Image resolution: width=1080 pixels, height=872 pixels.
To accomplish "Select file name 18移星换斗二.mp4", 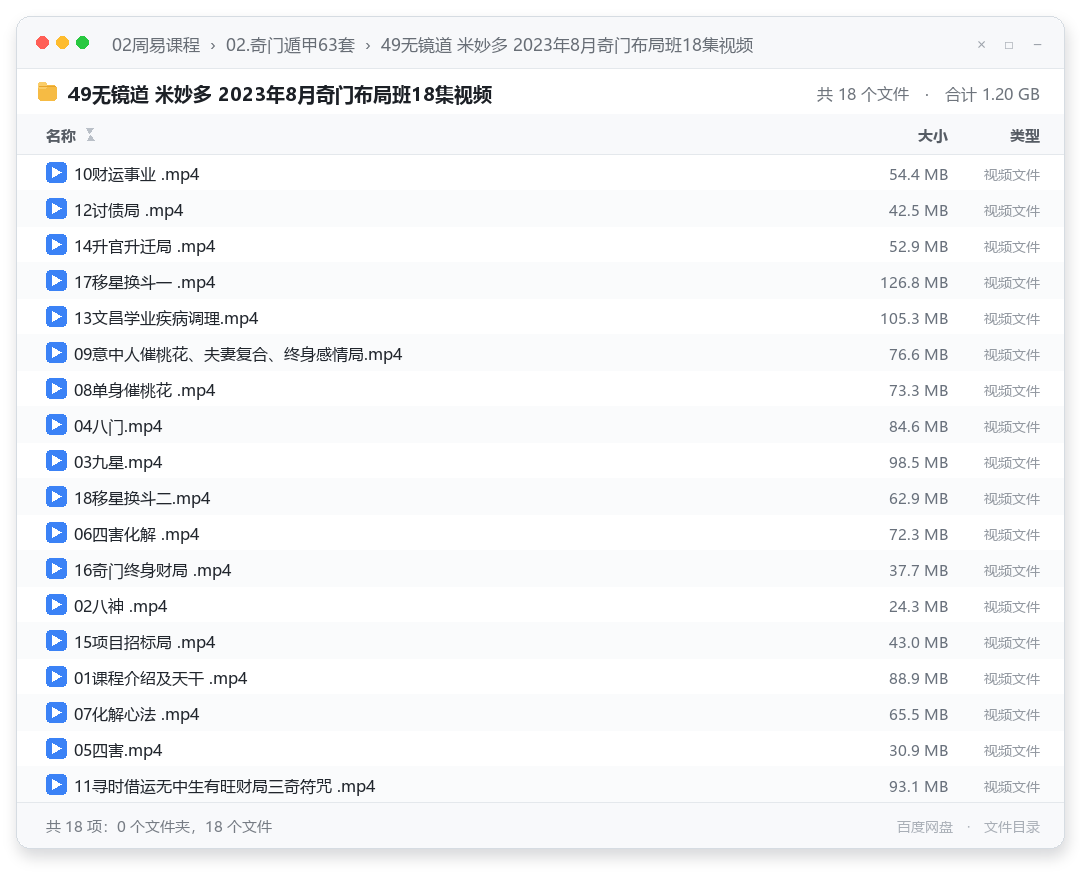I will [142, 498].
